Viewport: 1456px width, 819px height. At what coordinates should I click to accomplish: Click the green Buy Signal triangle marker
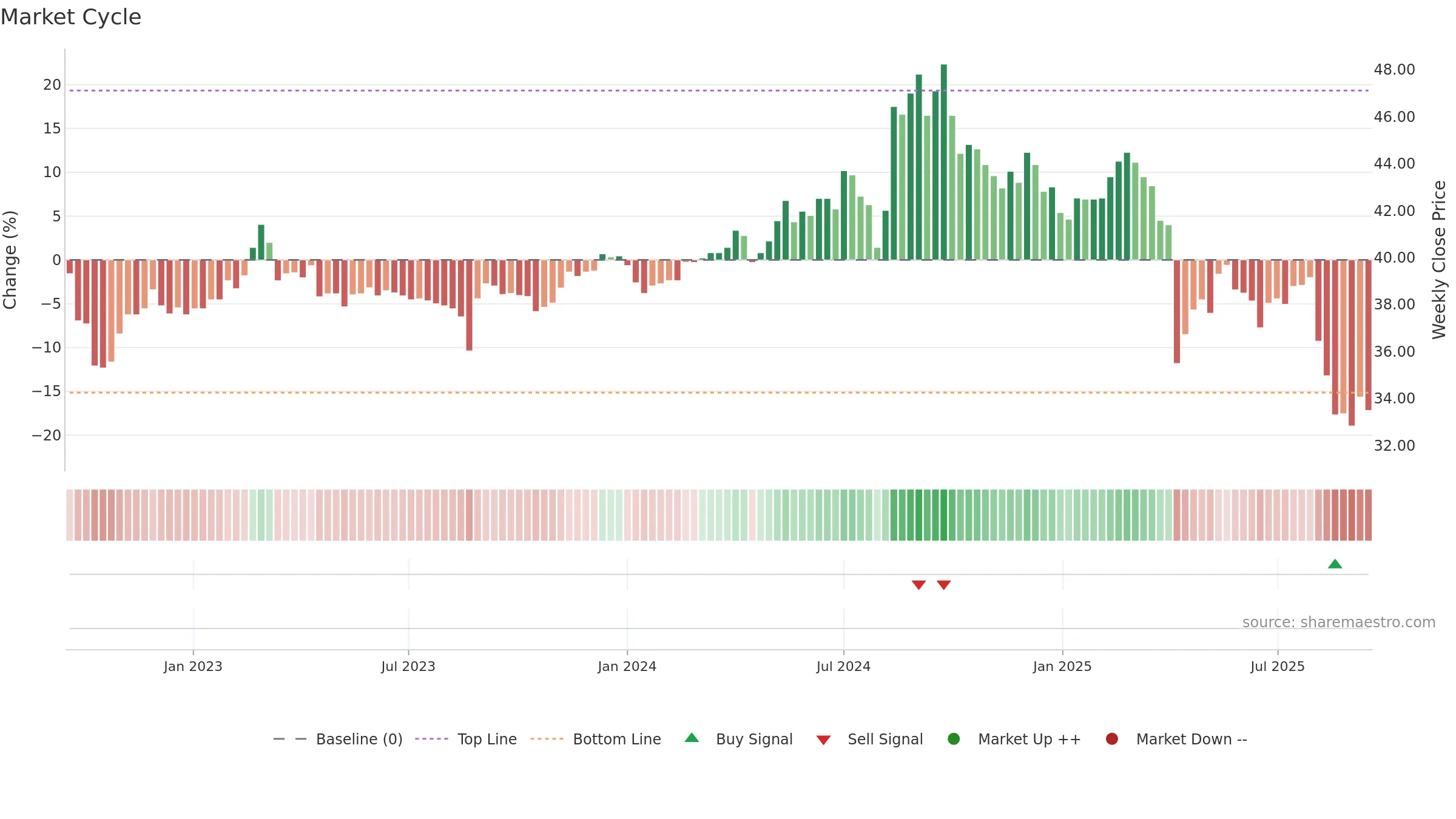[1335, 564]
